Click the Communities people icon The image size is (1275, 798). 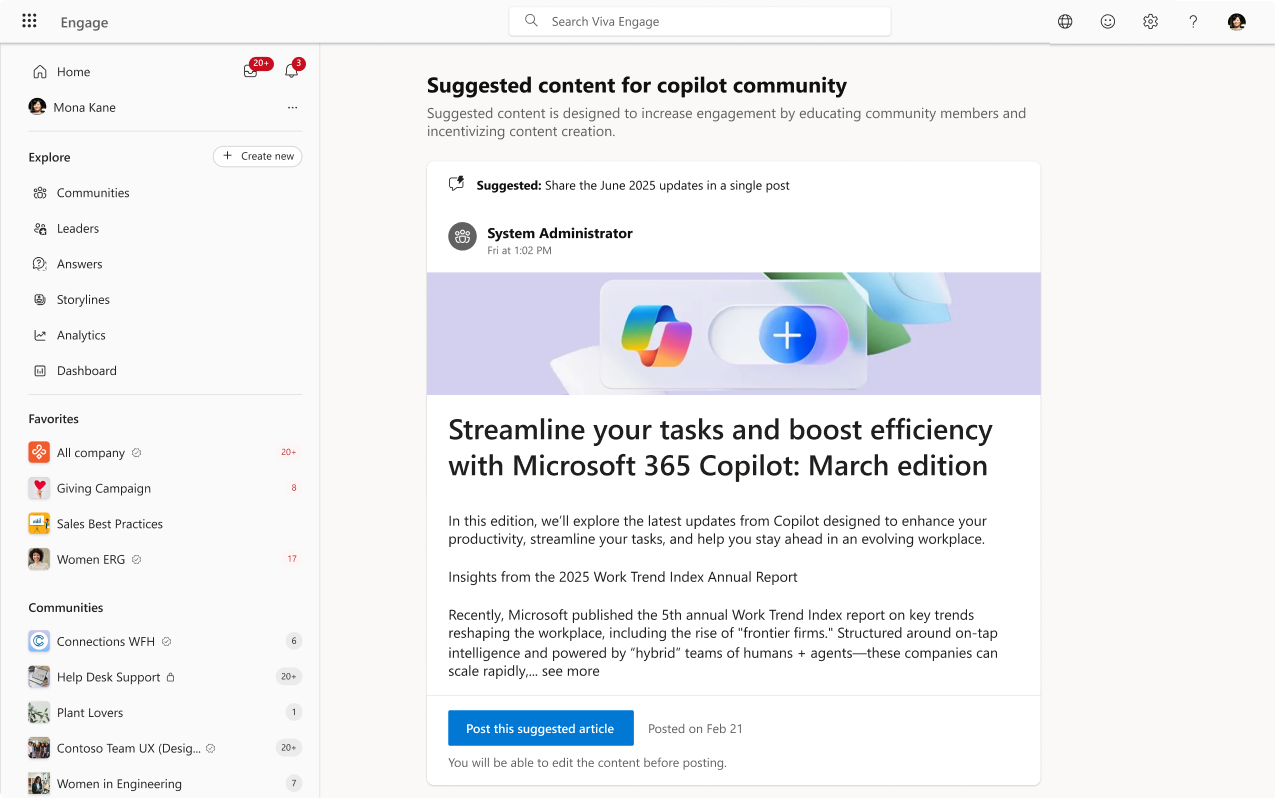(x=40, y=193)
